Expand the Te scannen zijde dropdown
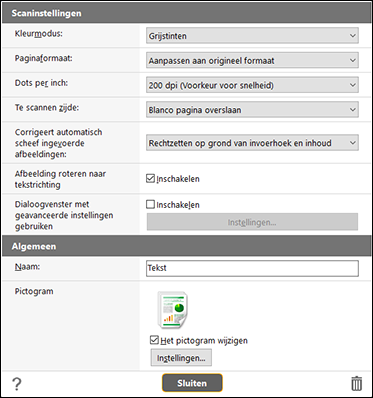Image resolution: width=373 pixels, height=398 pixels. (252, 110)
